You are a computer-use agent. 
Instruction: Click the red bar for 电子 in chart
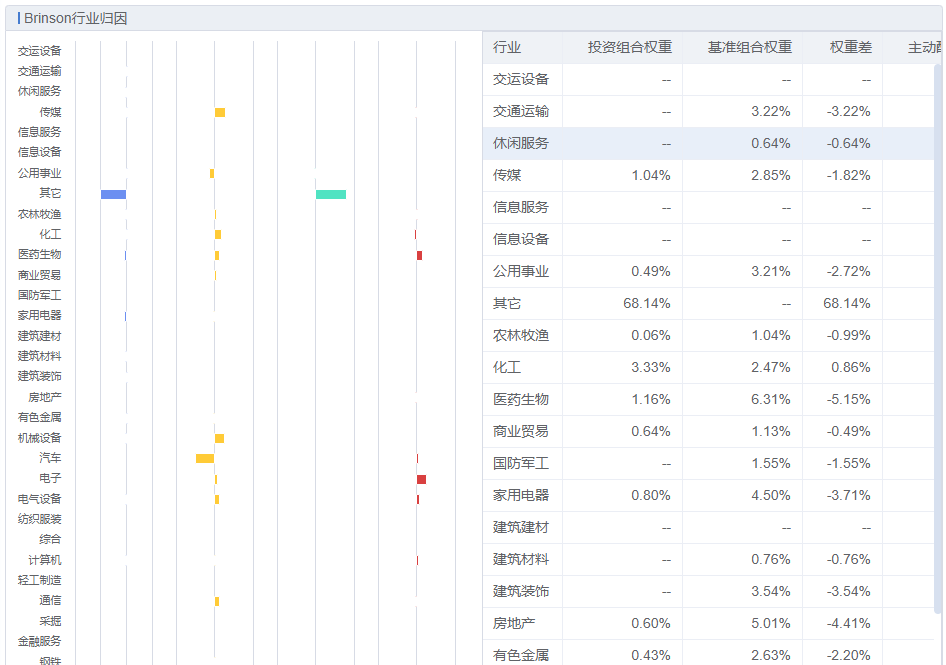[421, 479]
